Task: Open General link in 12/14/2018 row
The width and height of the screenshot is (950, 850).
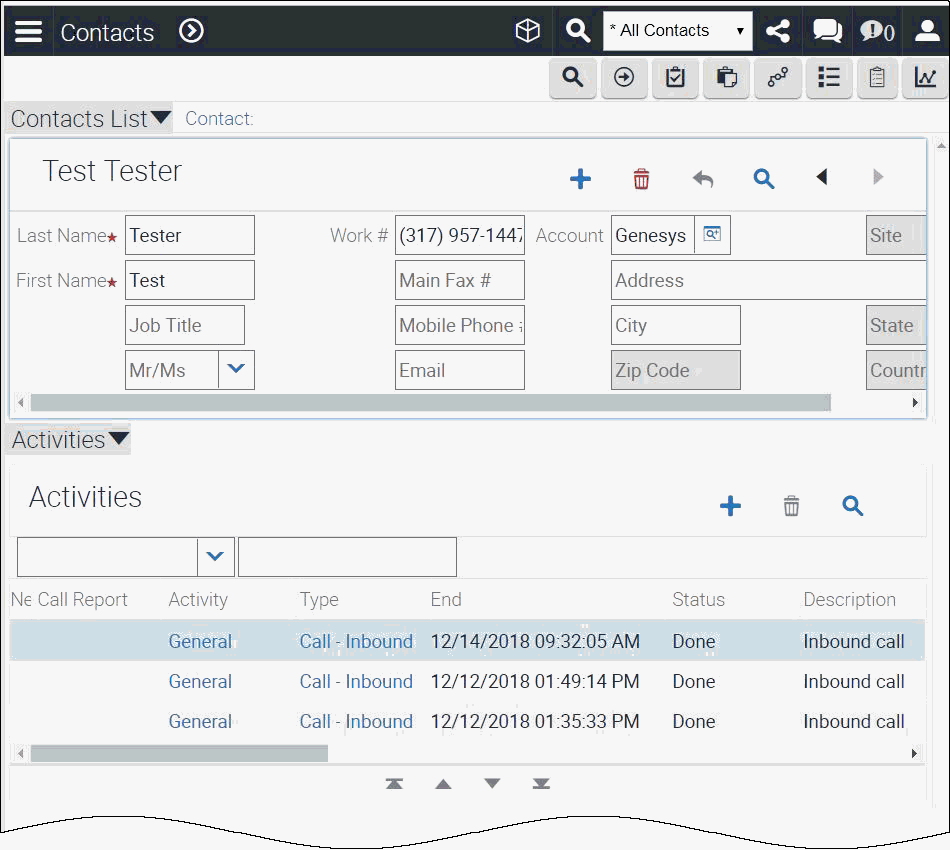Action: pyautogui.click(x=200, y=641)
